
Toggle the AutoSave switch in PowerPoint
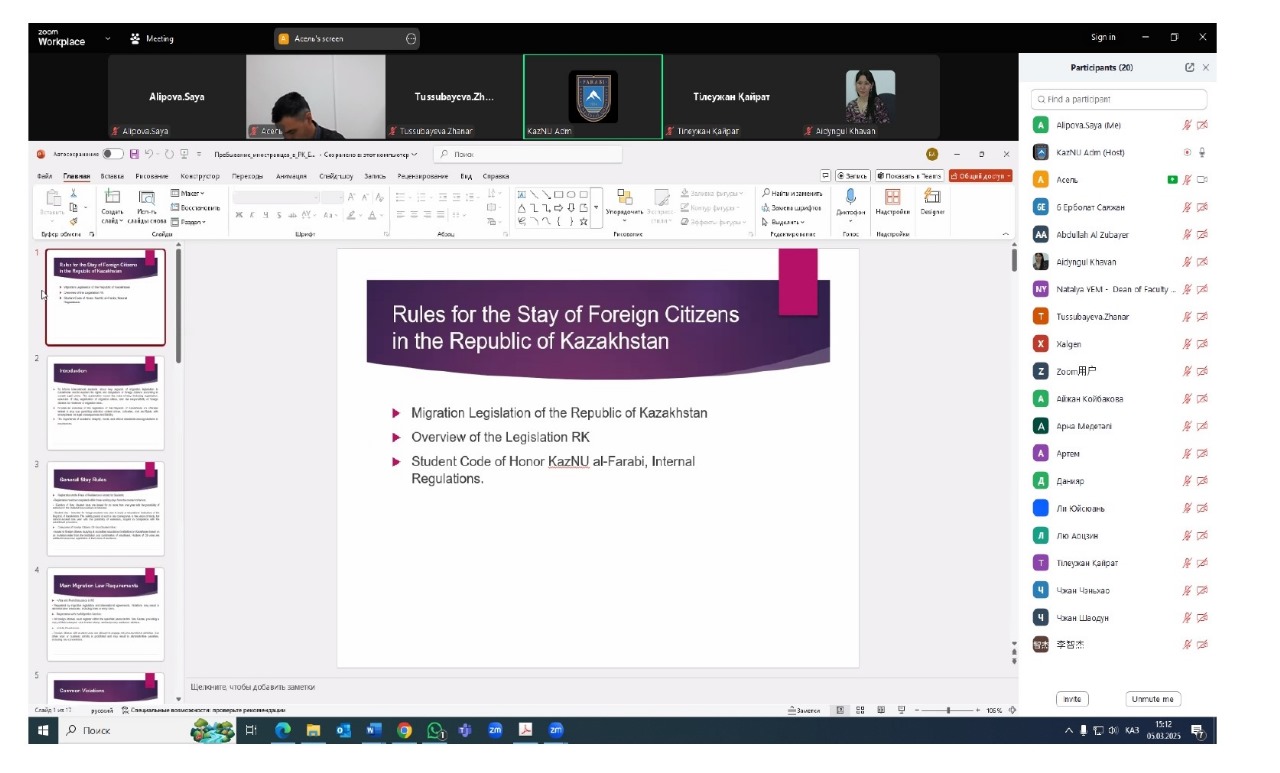click(x=112, y=154)
